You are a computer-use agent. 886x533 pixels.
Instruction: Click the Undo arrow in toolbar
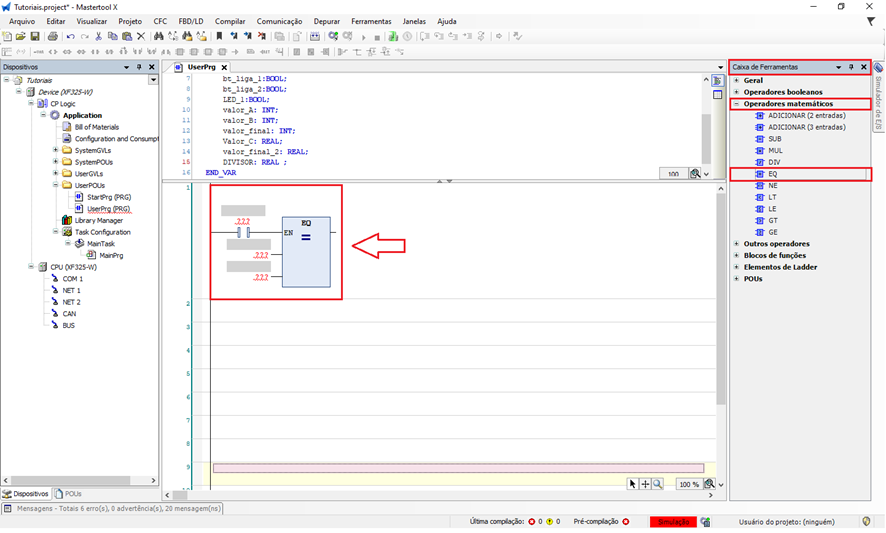coord(70,37)
